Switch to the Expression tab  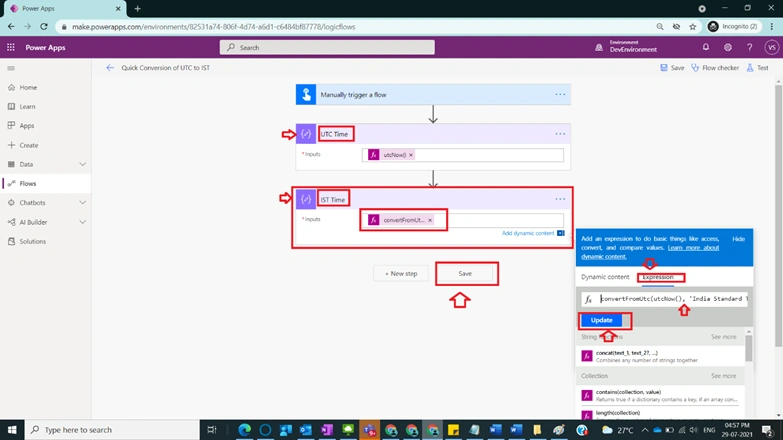tap(658, 277)
